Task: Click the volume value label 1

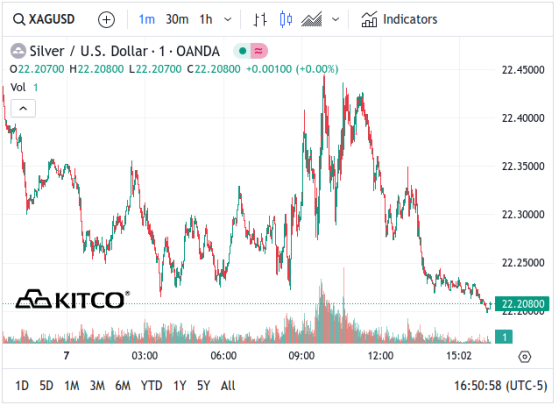Action: [x=504, y=337]
